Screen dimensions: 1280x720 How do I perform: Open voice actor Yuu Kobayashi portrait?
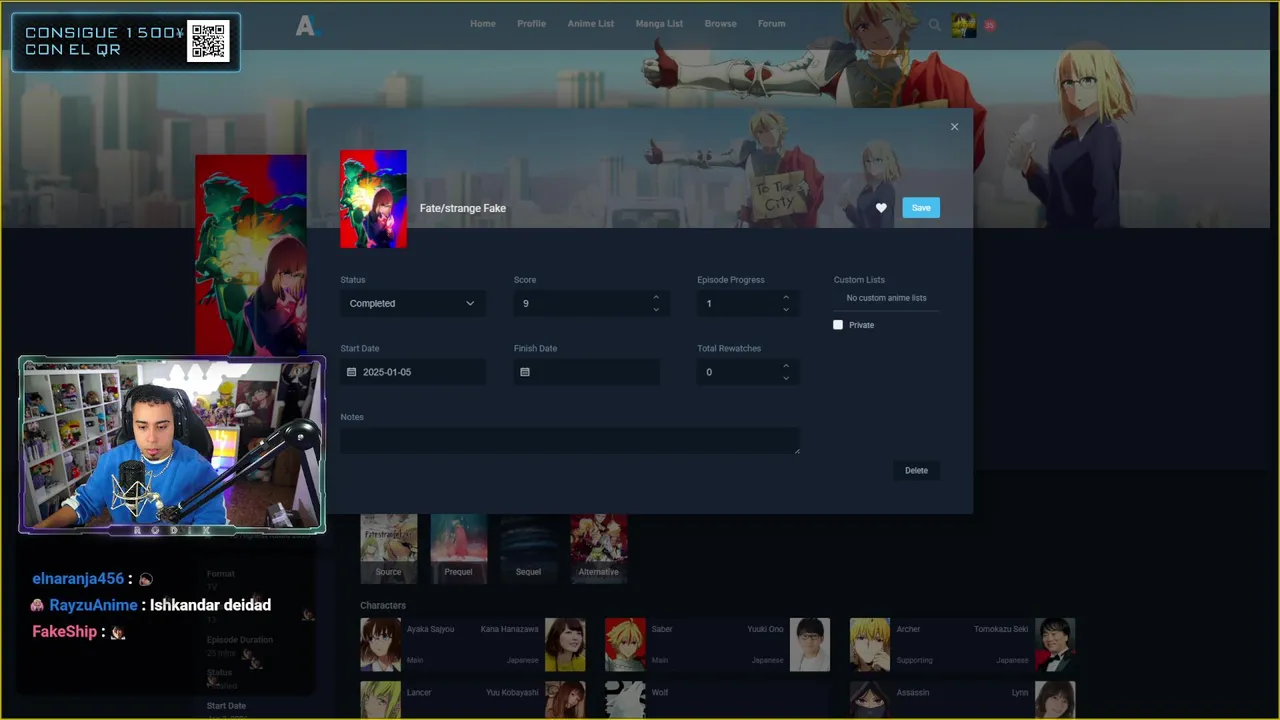pyautogui.click(x=565, y=700)
